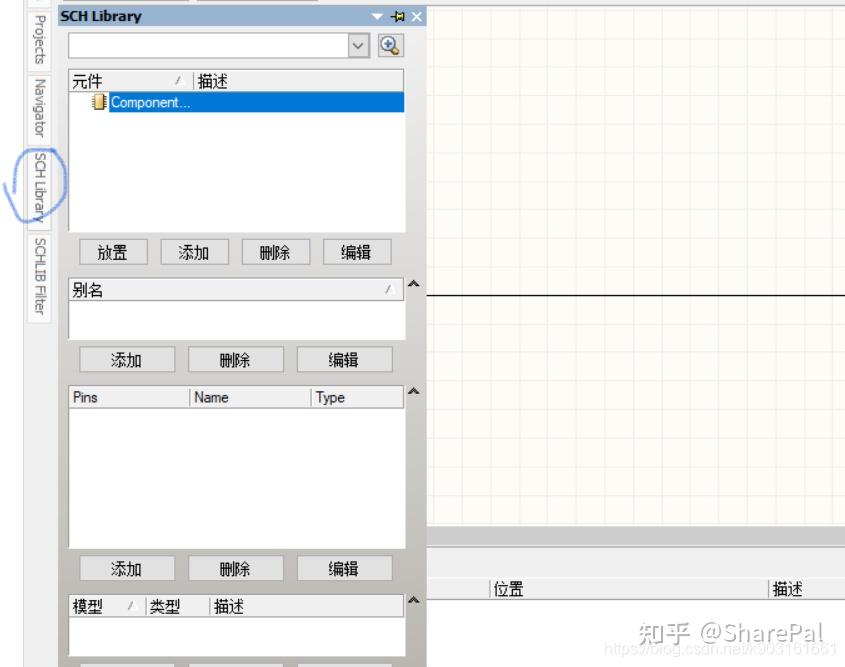Click the magnifier search icon in SCH Library panel

(390, 44)
